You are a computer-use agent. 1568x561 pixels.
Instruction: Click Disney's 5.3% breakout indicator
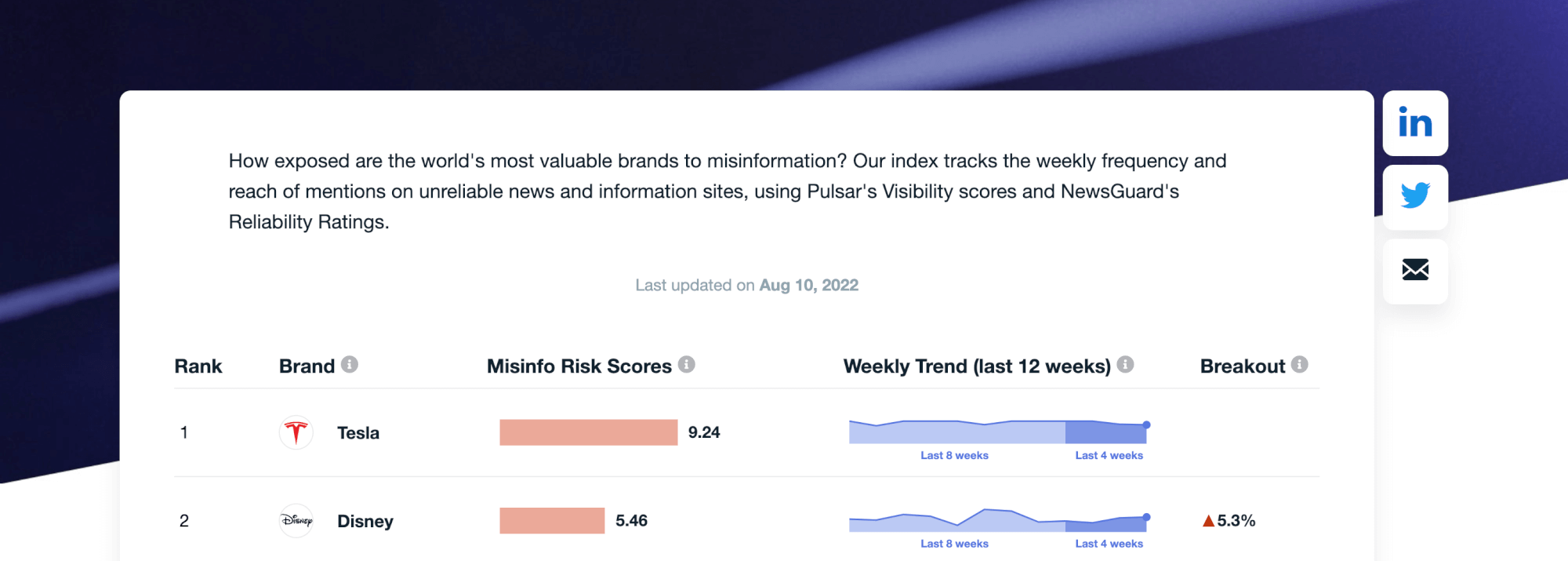(x=1229, y=521)
